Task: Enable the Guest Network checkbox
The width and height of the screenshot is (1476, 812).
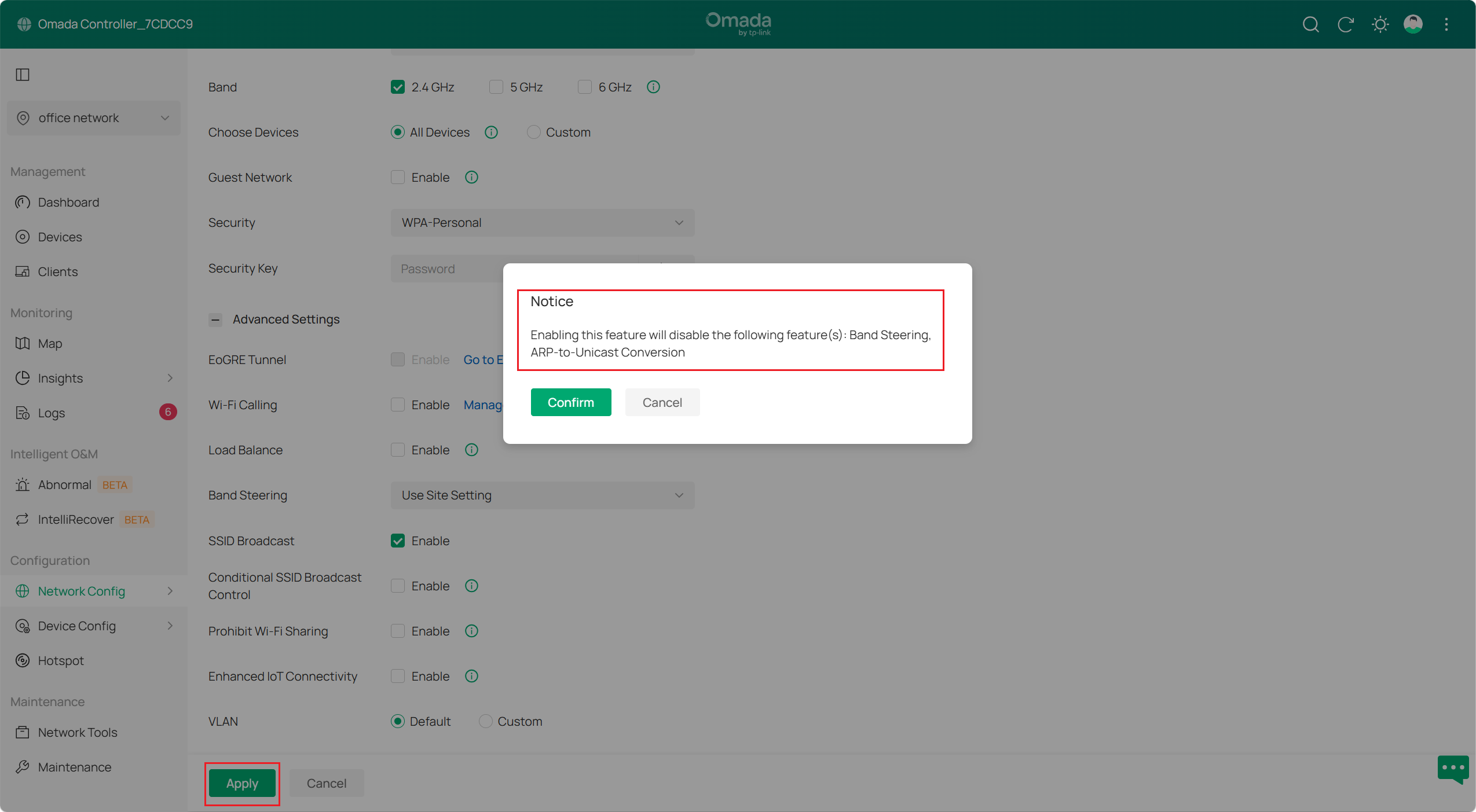Action: coord(398,177)
